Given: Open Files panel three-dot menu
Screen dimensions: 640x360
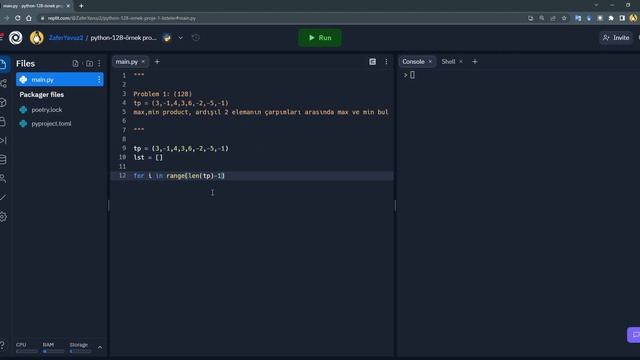Looking at the screenshot, I should coord(99,63).
